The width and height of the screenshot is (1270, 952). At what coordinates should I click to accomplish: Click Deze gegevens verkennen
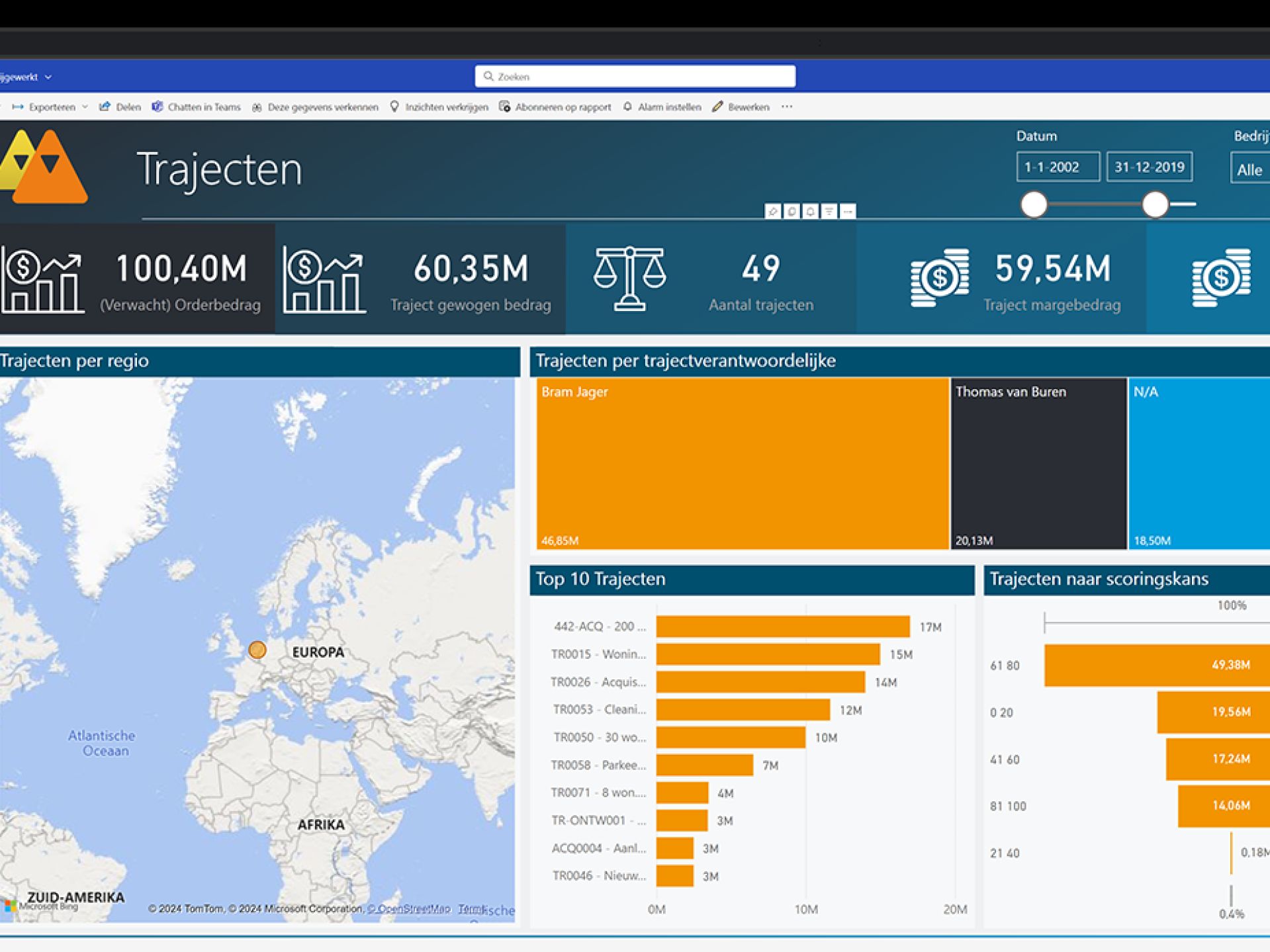(315, 107)
